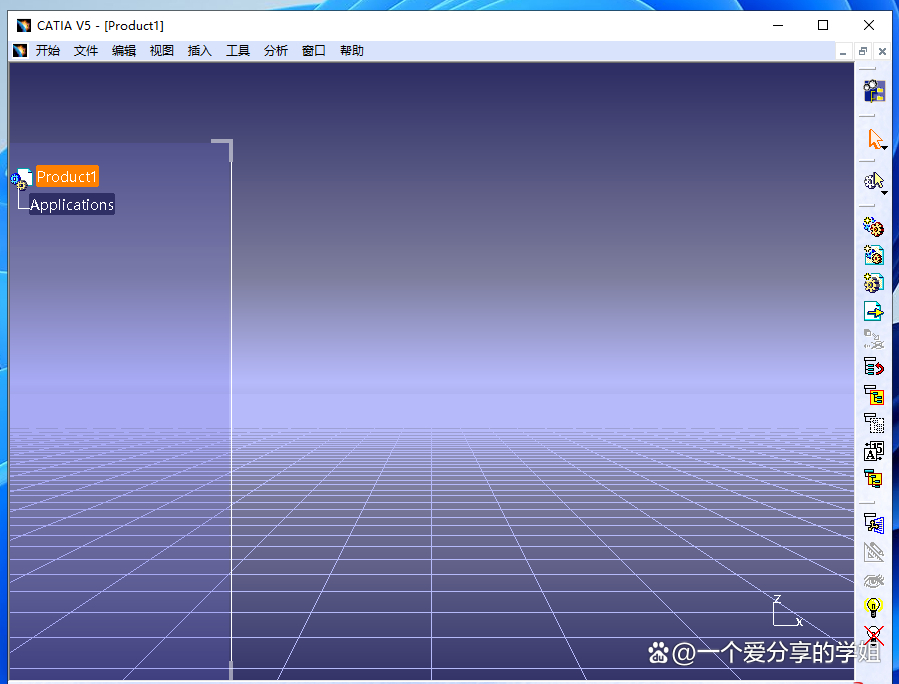Open the 开始 menu

[48, 50]
